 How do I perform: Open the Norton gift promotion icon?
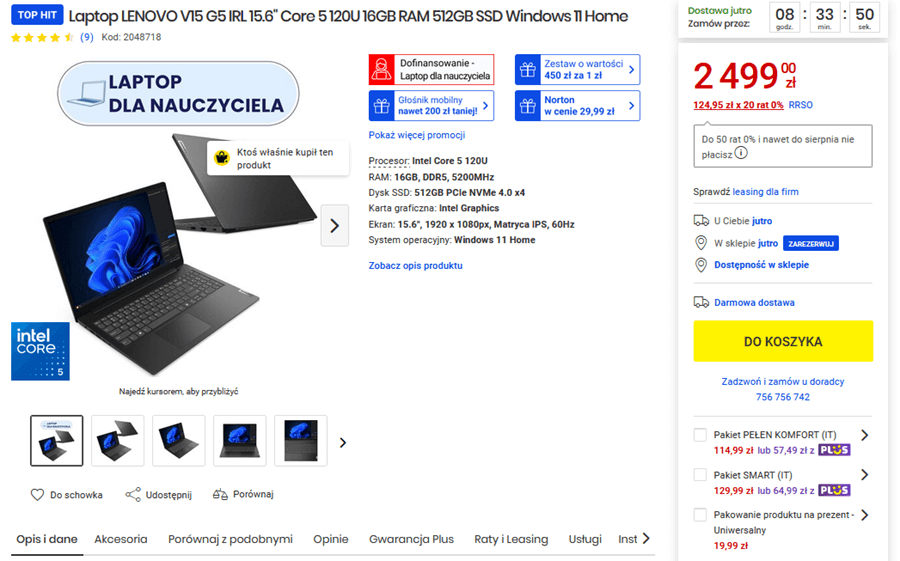click(x=527, y=106)
